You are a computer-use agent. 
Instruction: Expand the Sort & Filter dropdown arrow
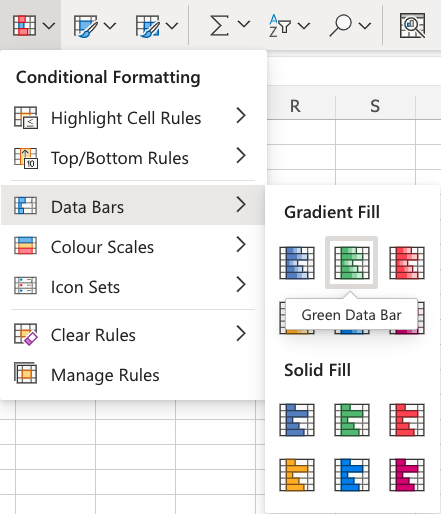(x=304, y=25)
